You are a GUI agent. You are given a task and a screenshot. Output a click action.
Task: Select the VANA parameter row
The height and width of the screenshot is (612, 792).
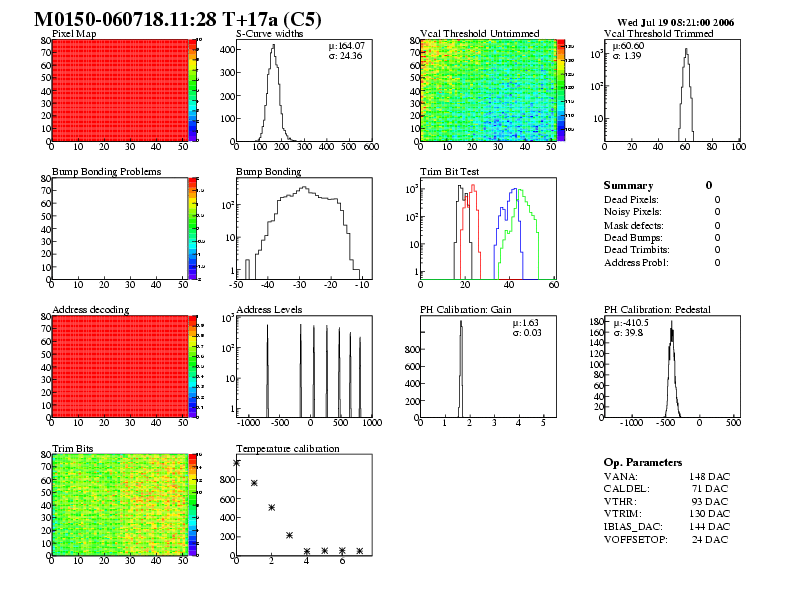point(666,477)
